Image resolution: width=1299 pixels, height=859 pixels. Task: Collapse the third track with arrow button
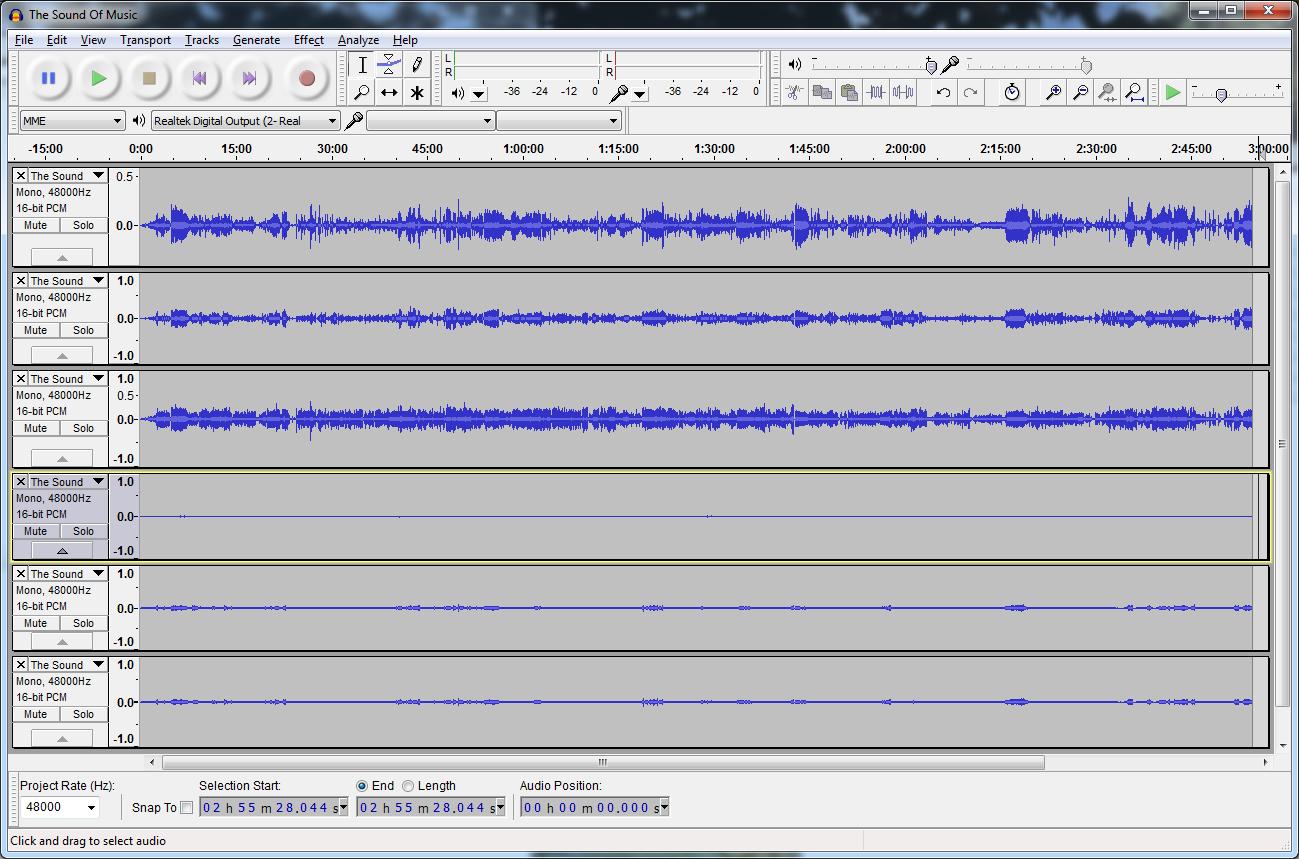point(62,459)
